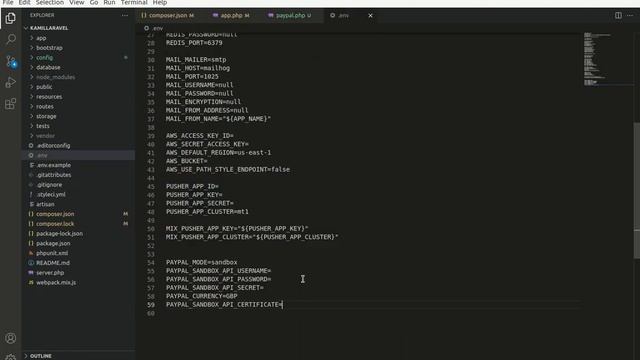Screen dimensions: 640x360
Task: Open the Extensions view
Action: pyautogui.click(x=11, y=104)
